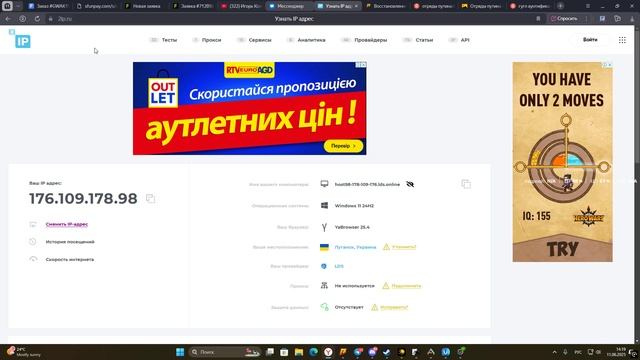Click the proxy network icon
Viewport: 640px width, 360px height.
324,286
